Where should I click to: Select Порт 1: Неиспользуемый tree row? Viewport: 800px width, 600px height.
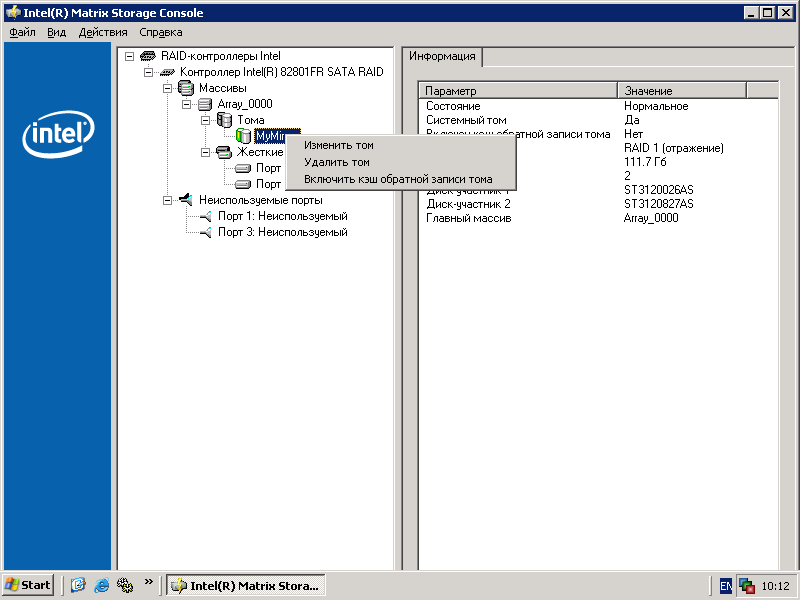[x=283, y=216]
